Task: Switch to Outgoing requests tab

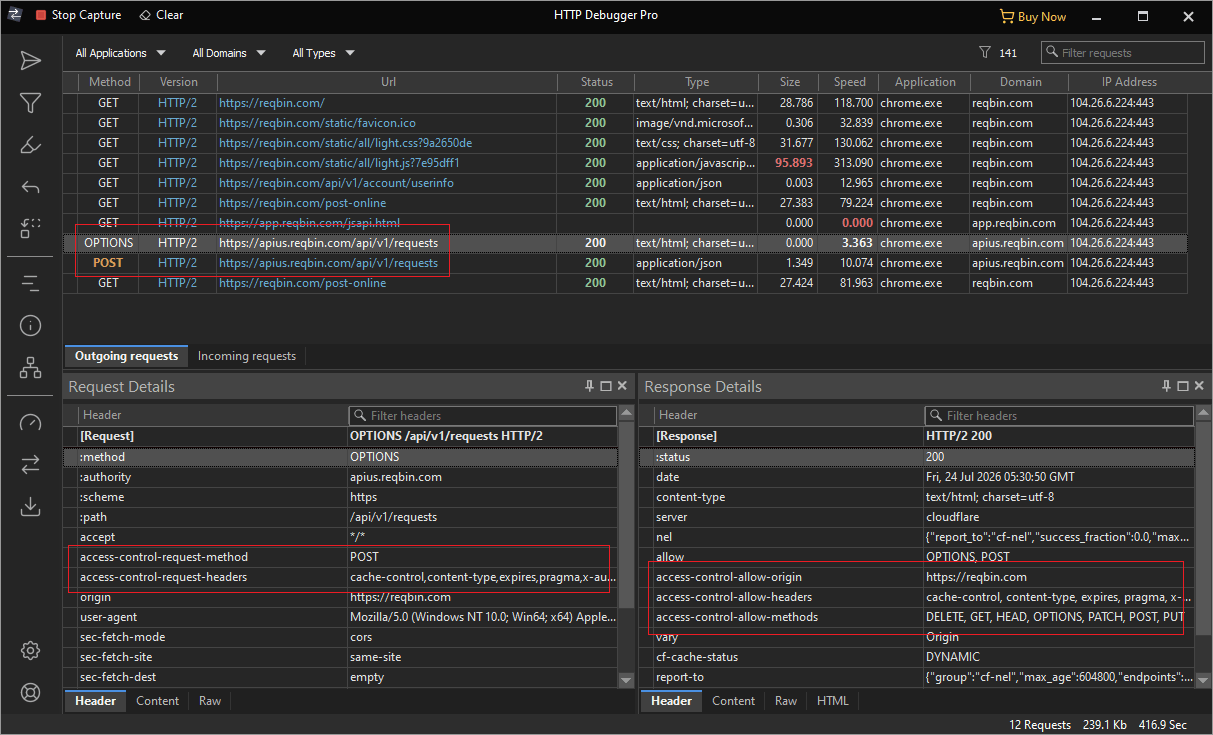Action: point(126,356)
